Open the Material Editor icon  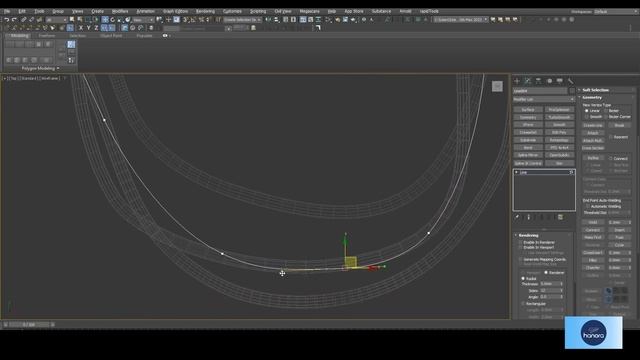point(329,20)
